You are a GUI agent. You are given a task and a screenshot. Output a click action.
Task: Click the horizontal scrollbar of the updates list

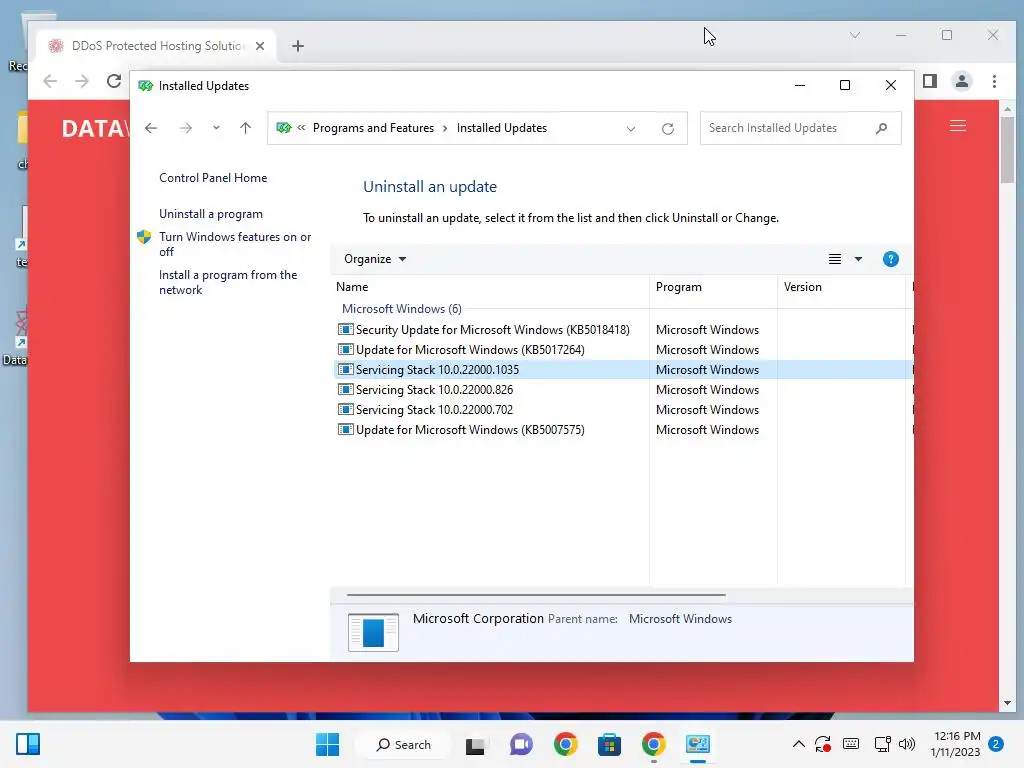point(536,595)
